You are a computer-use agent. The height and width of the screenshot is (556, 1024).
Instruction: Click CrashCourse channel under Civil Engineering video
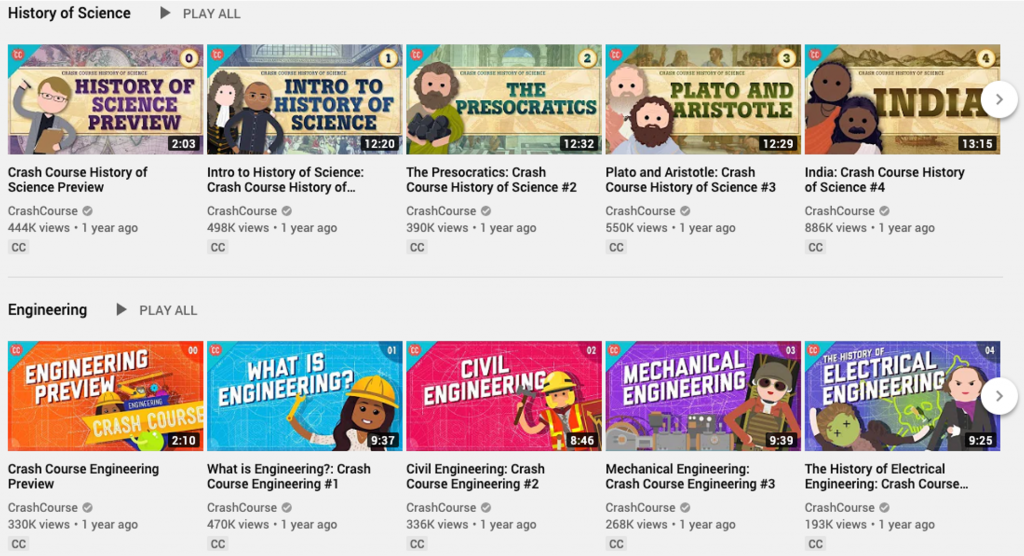pos(441,508)
